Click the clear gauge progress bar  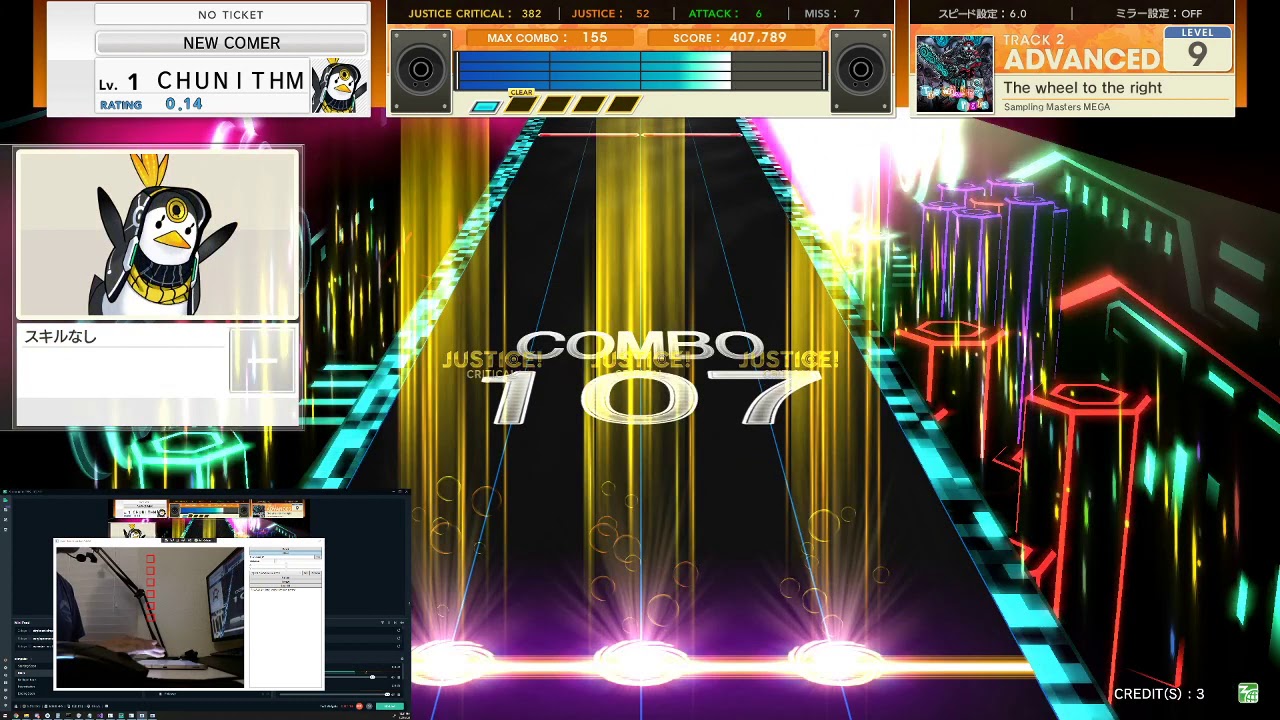[641, 70]
